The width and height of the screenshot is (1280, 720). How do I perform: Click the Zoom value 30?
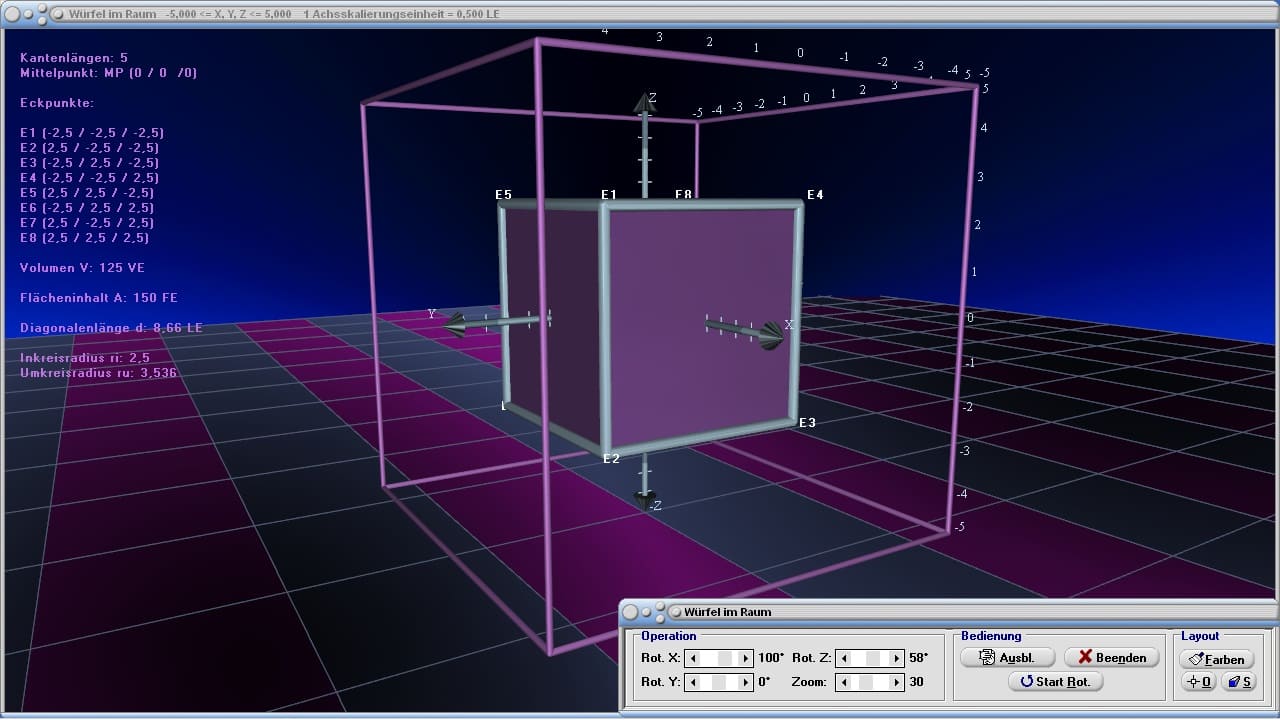(916, 682)
